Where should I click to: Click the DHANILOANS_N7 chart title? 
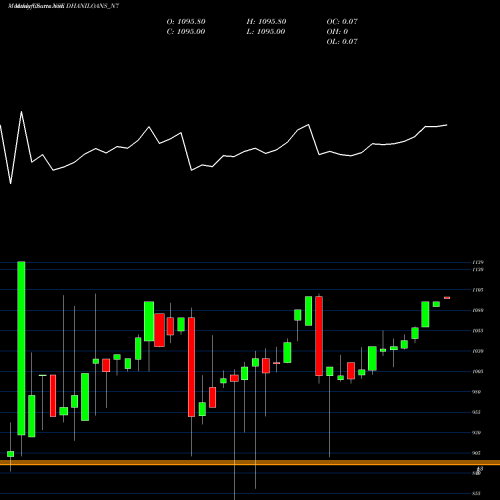63,6
